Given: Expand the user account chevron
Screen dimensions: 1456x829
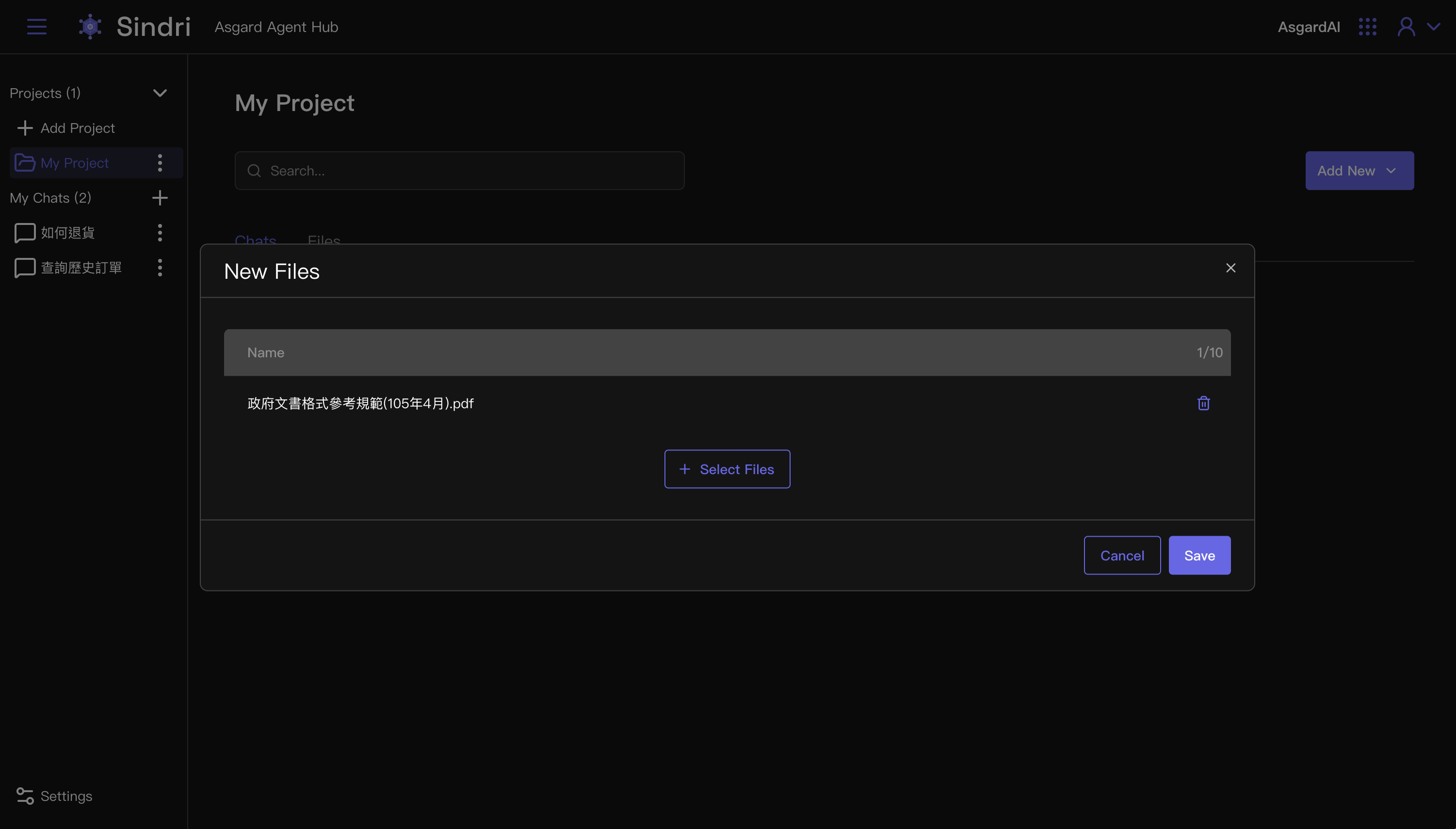Looking at the screenshot, I should [1433, 27].
